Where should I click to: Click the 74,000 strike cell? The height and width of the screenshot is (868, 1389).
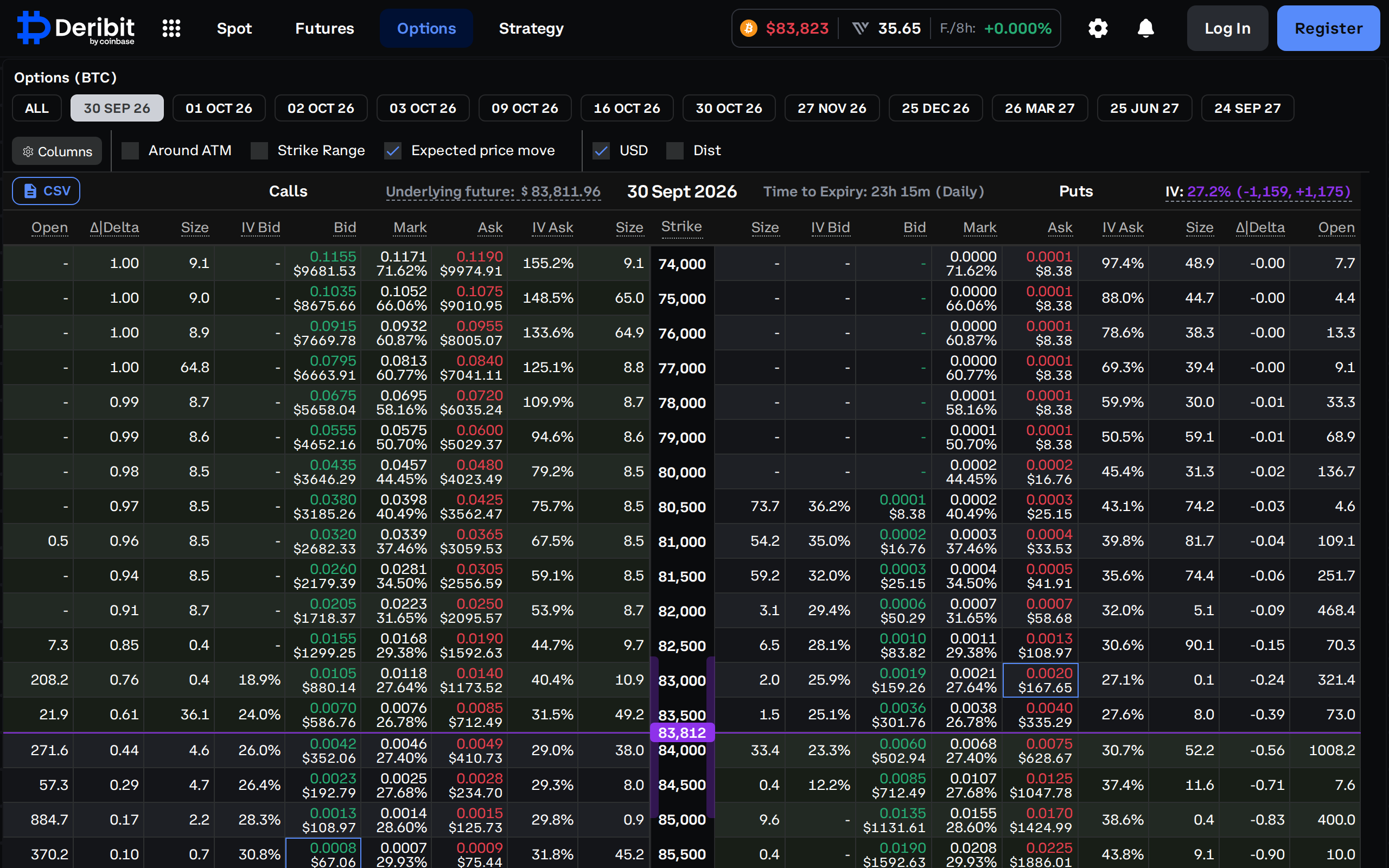(x=682, y=264)
